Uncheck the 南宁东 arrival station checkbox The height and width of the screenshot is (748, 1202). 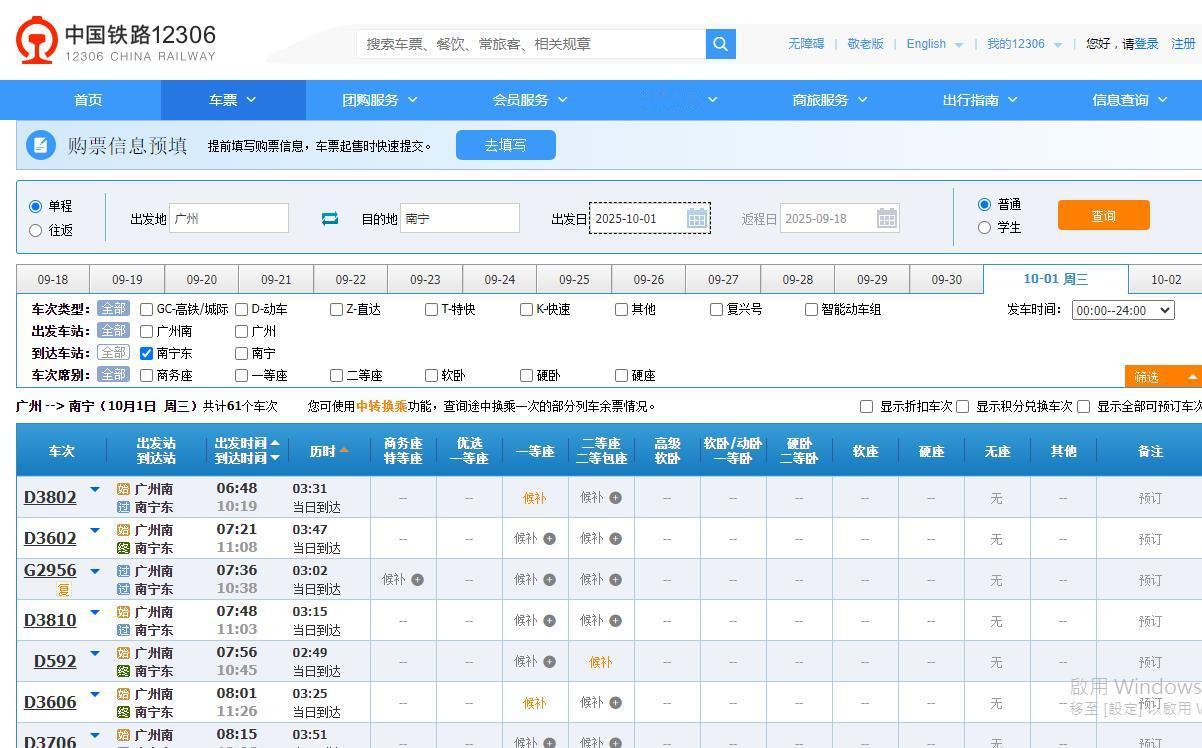coord(146,352)
